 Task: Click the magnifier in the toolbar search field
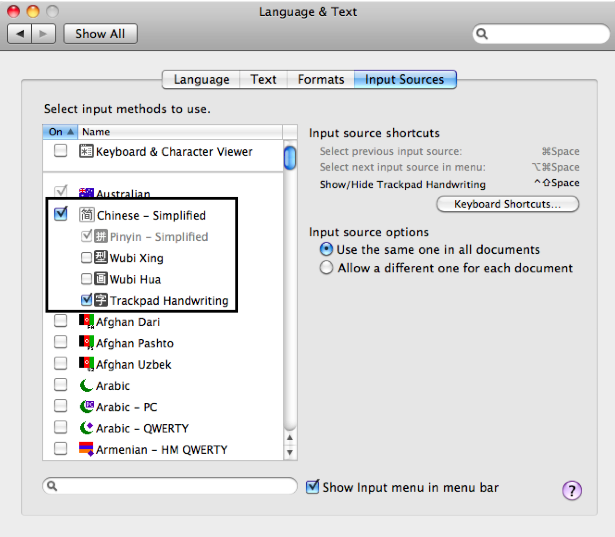coord(482,34)
